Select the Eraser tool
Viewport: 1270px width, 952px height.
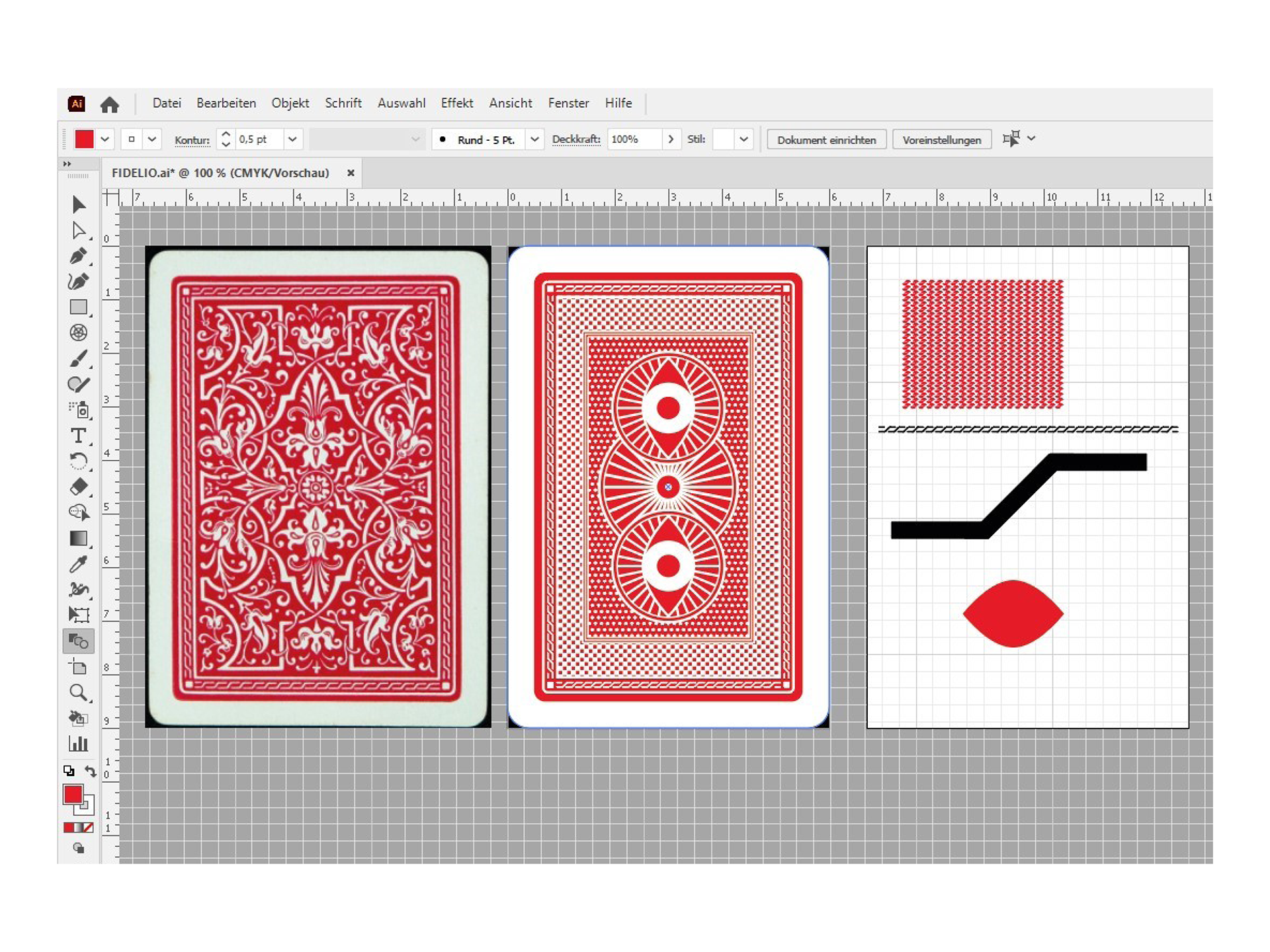[x=79, y=487]
